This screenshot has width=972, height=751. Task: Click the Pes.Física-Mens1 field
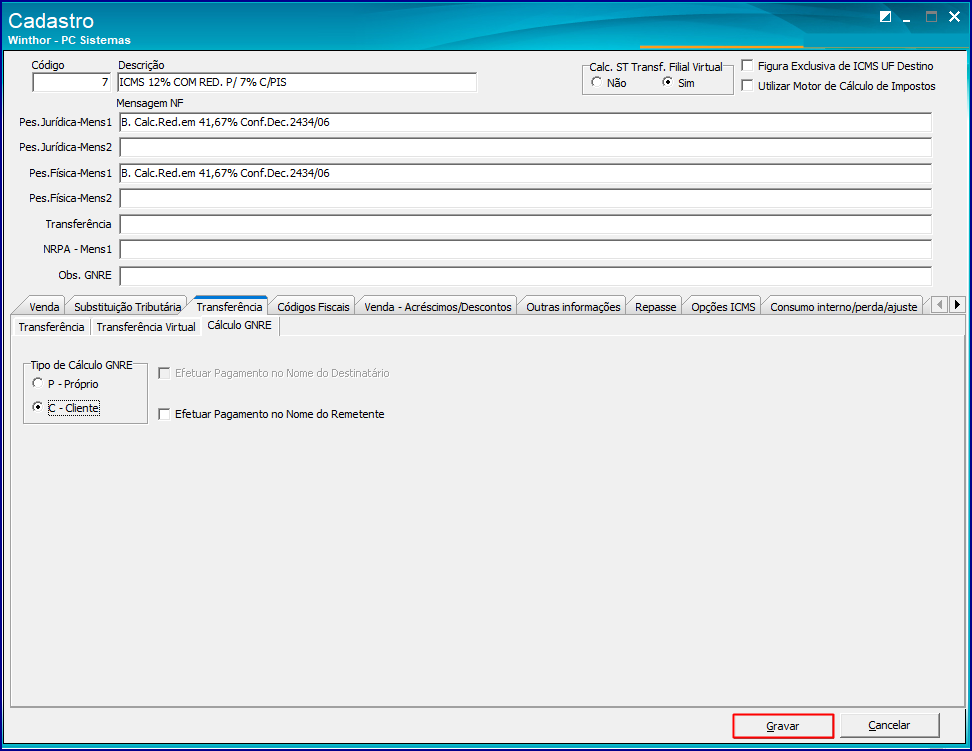(525, 173)
